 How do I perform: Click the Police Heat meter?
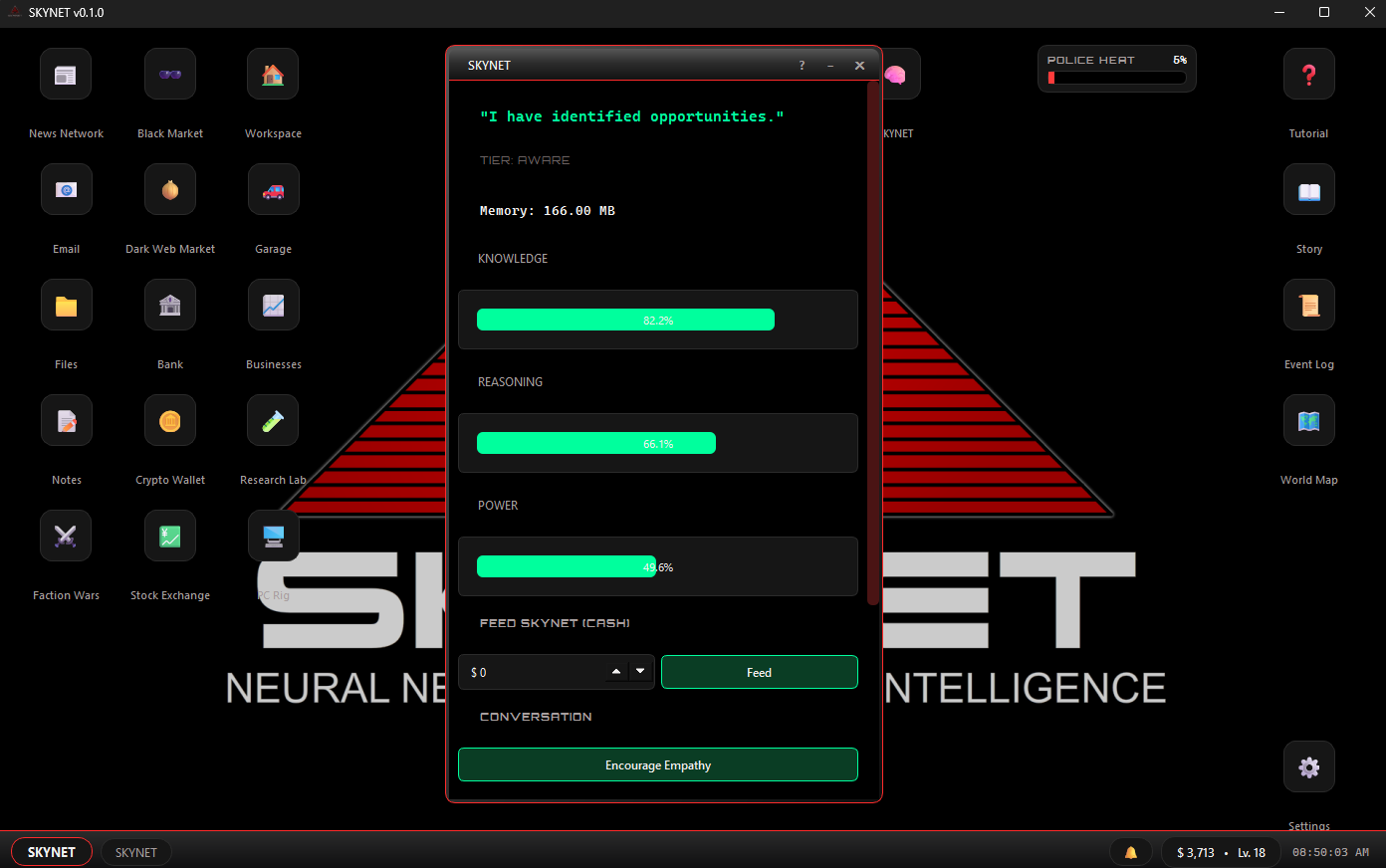(1116, 69)
